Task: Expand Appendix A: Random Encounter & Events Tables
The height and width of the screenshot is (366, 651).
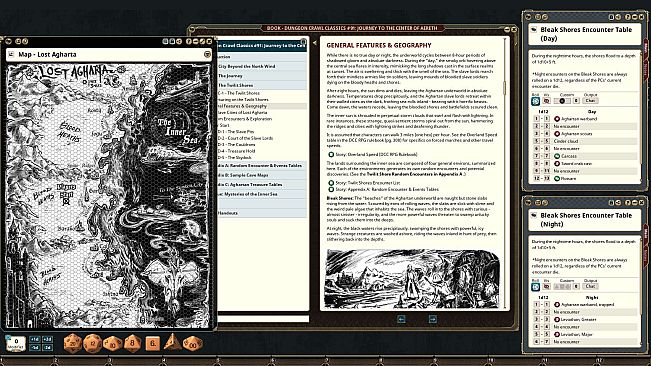Action: pos(262,166)
